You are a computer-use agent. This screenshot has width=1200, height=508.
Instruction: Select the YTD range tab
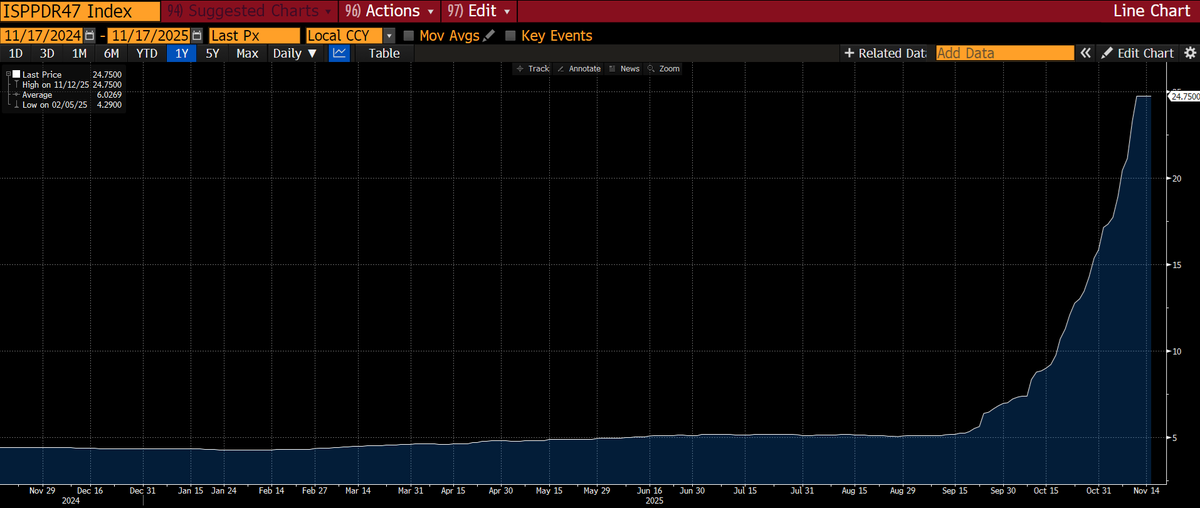146,53
